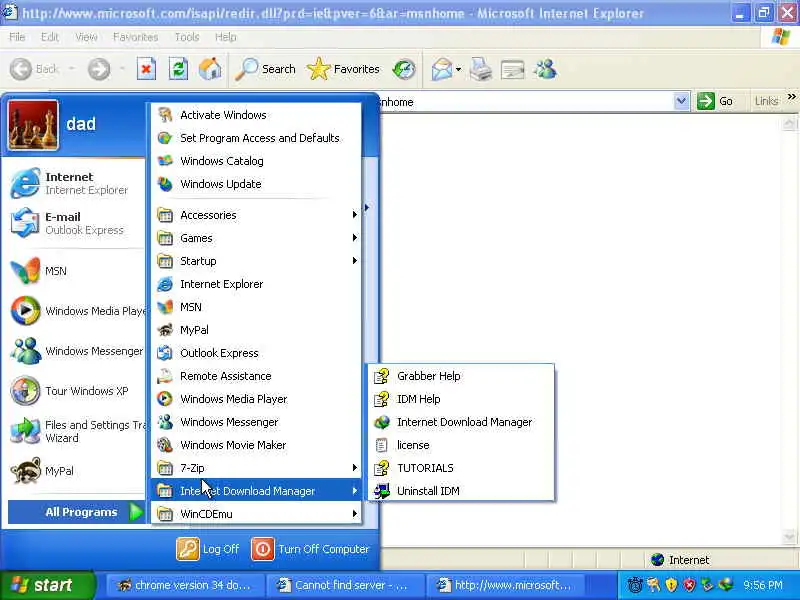Image resolution: width=800 pixels, height=600 pixels.
Task: Open the View menu
Action: 86,37
